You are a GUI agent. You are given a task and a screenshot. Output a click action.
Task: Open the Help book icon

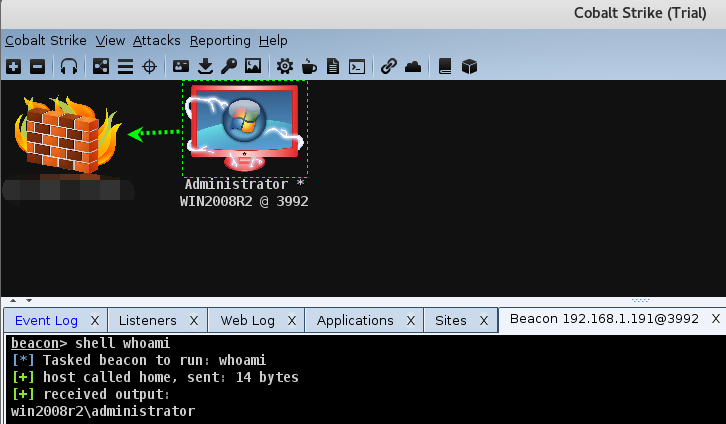445,67
